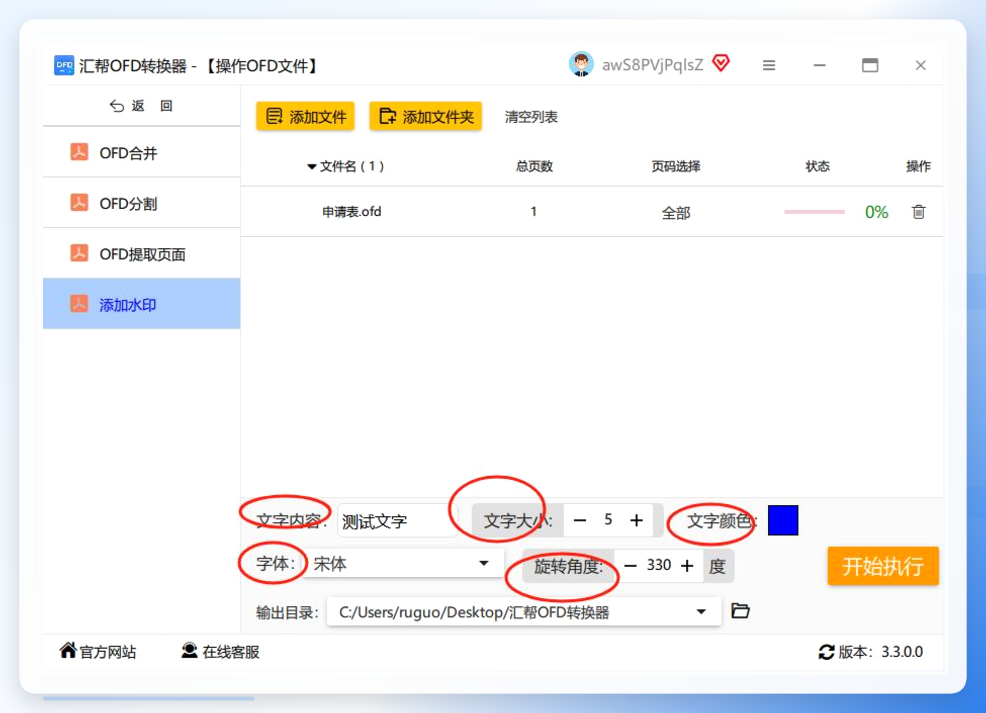Open the blue 文字颜色 swatch
Viewport: 986px width, 713px height.
pyautogui.click(x=783, y=520)
